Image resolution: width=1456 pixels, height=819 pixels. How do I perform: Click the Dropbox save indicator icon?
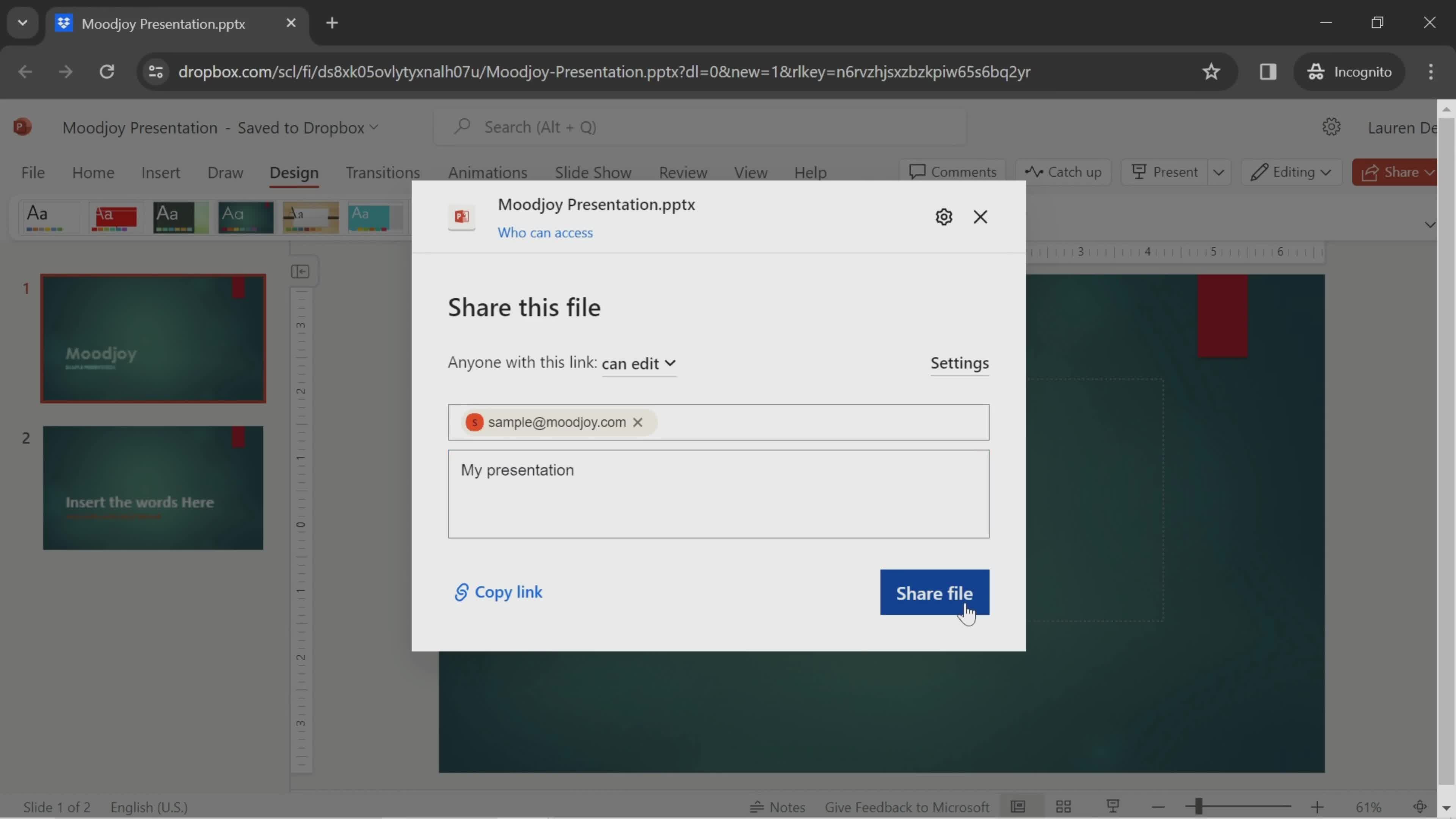375,127
